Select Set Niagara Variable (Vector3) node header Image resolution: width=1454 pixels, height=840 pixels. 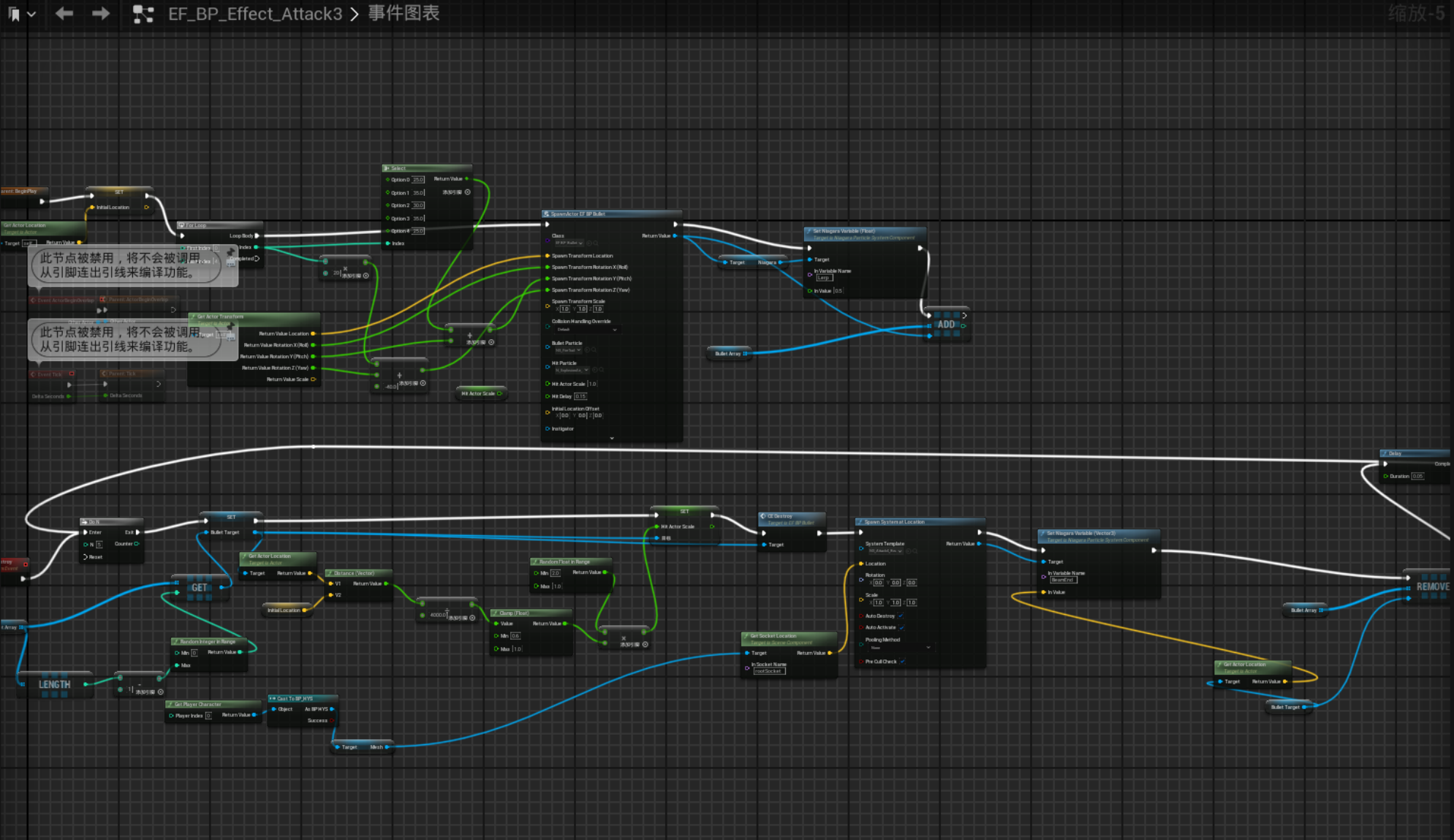pyautogui.click(x=1099, y=536)
